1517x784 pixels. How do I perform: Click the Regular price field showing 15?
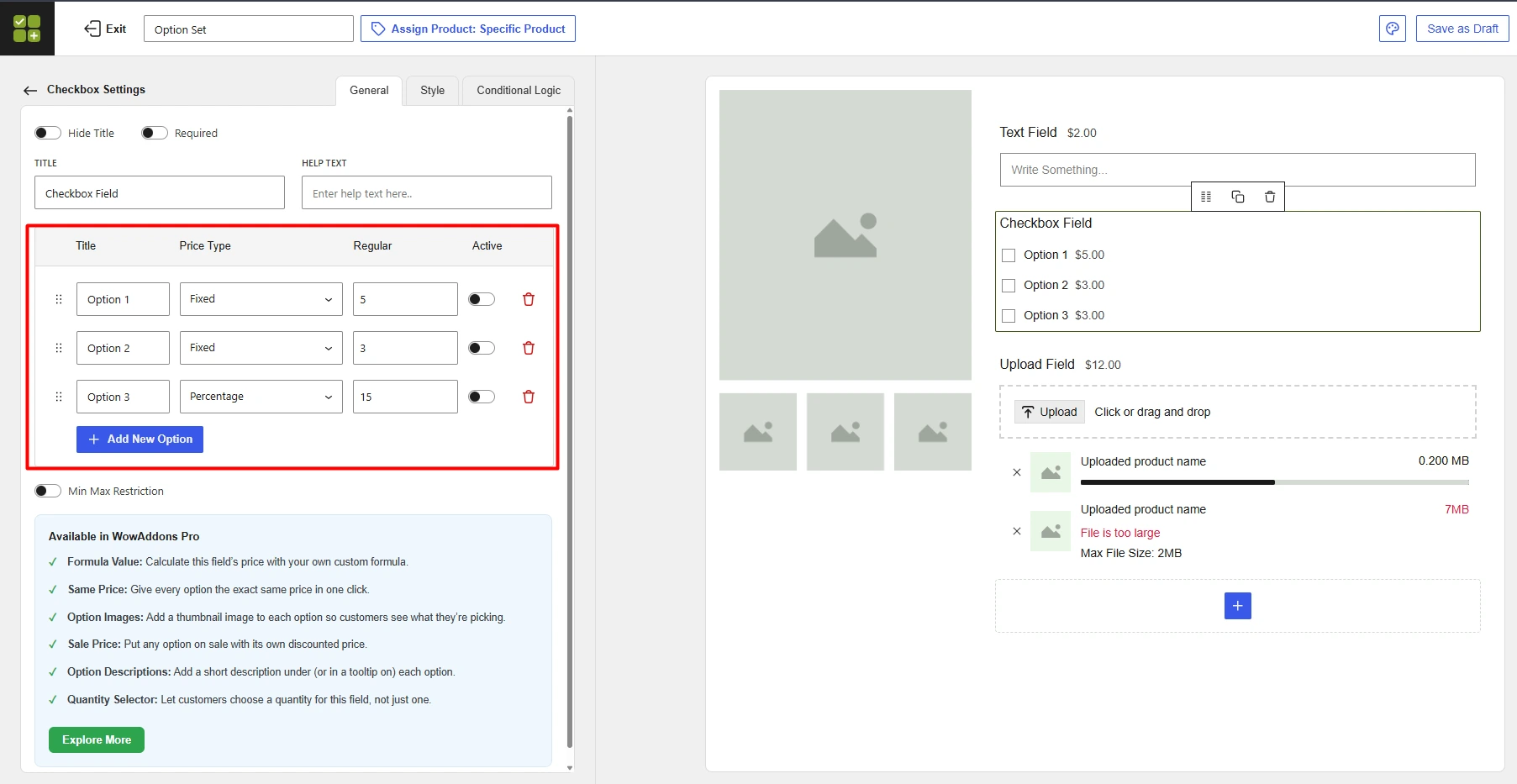[x=405, y=397]
